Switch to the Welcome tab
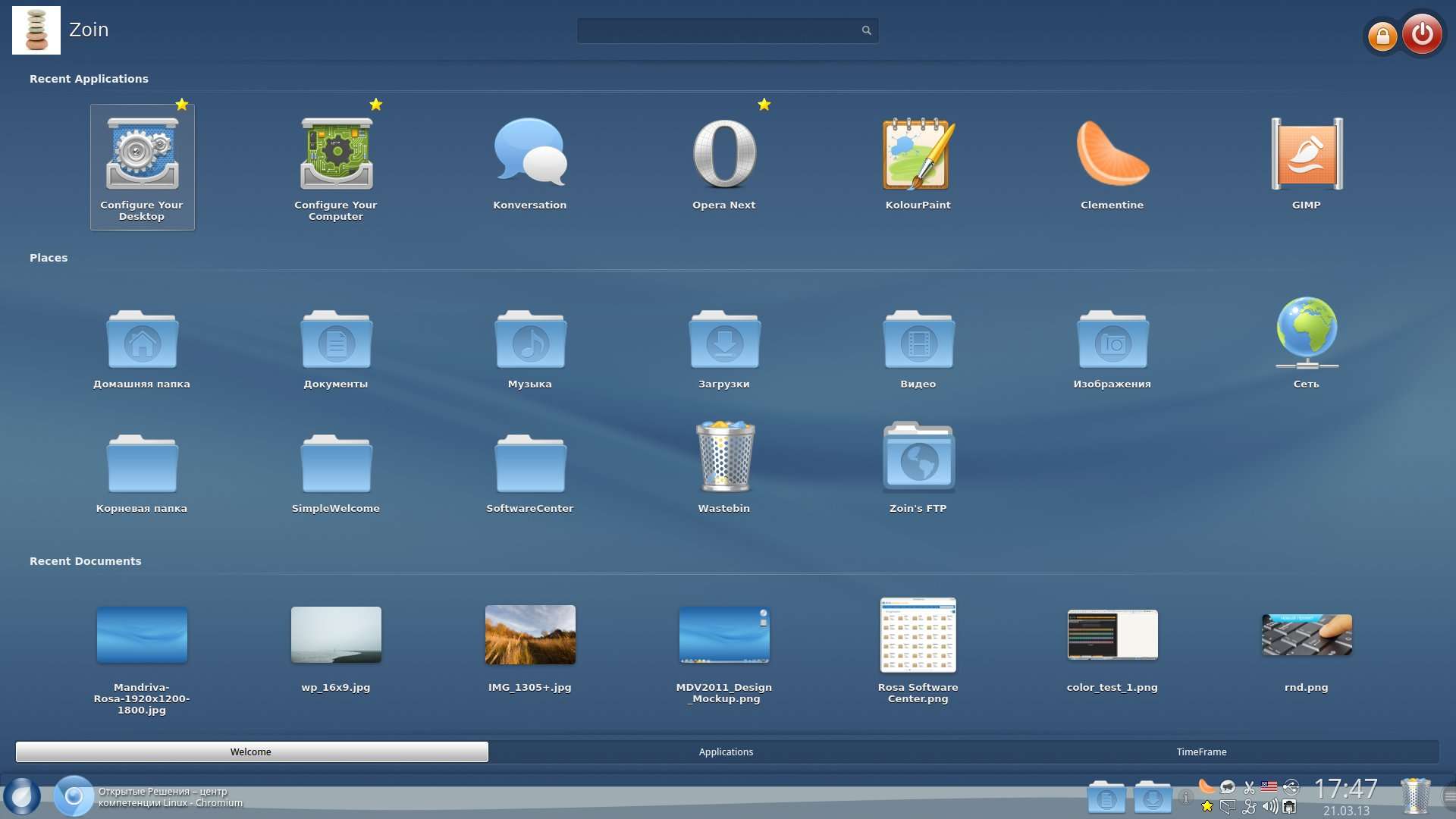This screenshot has width=1456, height=819. (252, 752)
